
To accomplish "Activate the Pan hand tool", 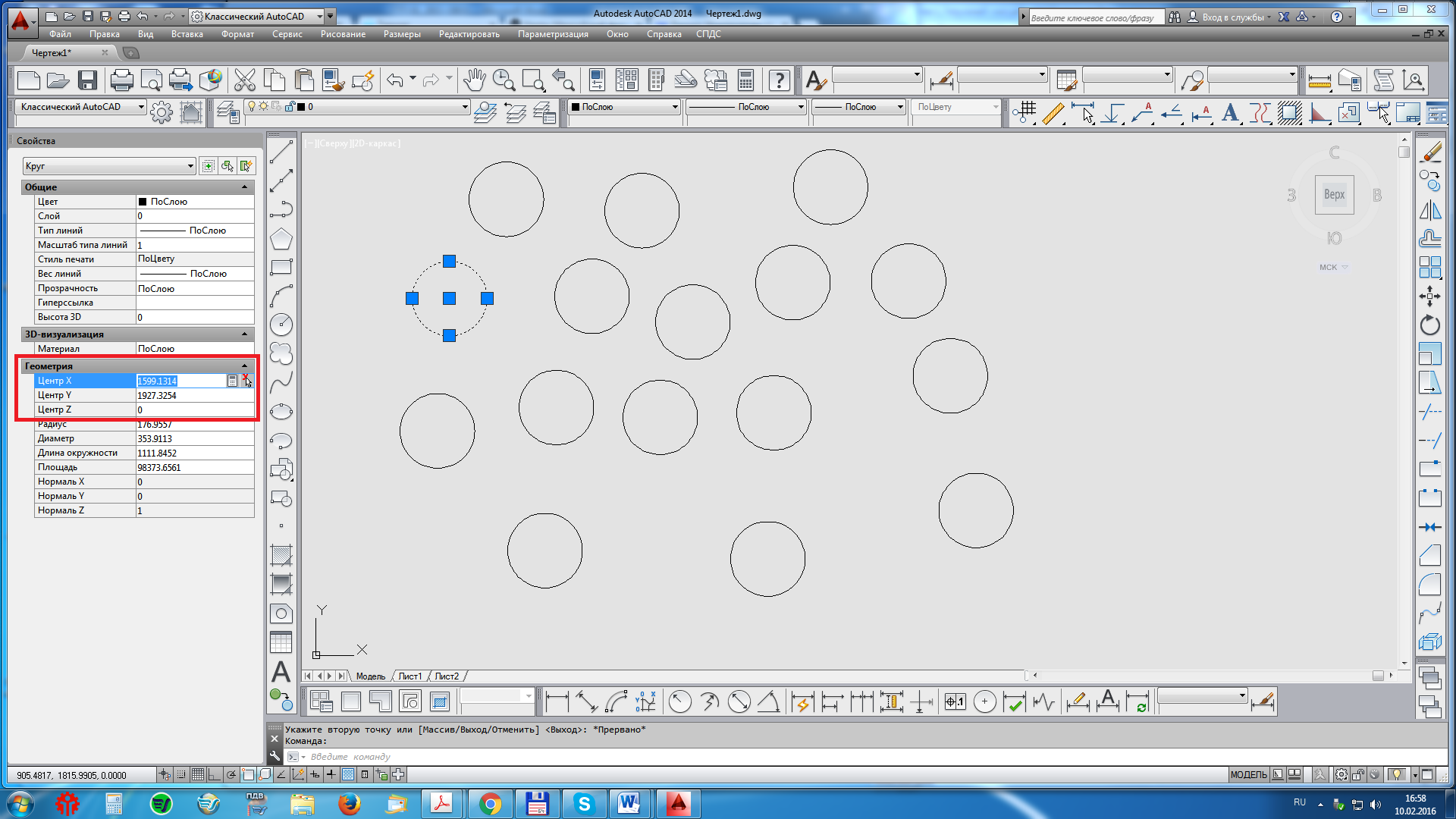I will pyautogui.click(x=475, y=80).
